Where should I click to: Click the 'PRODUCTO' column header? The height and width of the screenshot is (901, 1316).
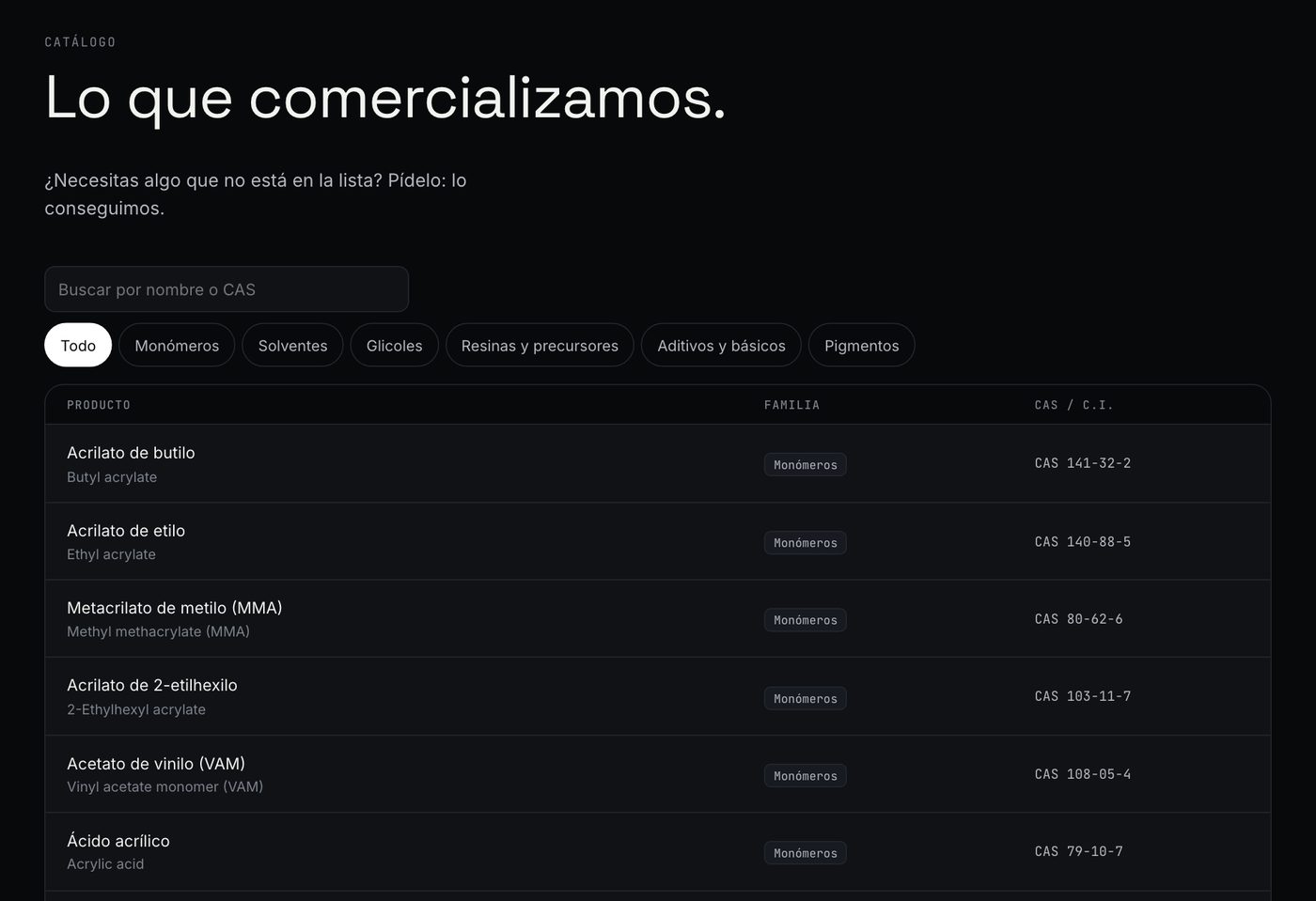click(x=99, y=405)
